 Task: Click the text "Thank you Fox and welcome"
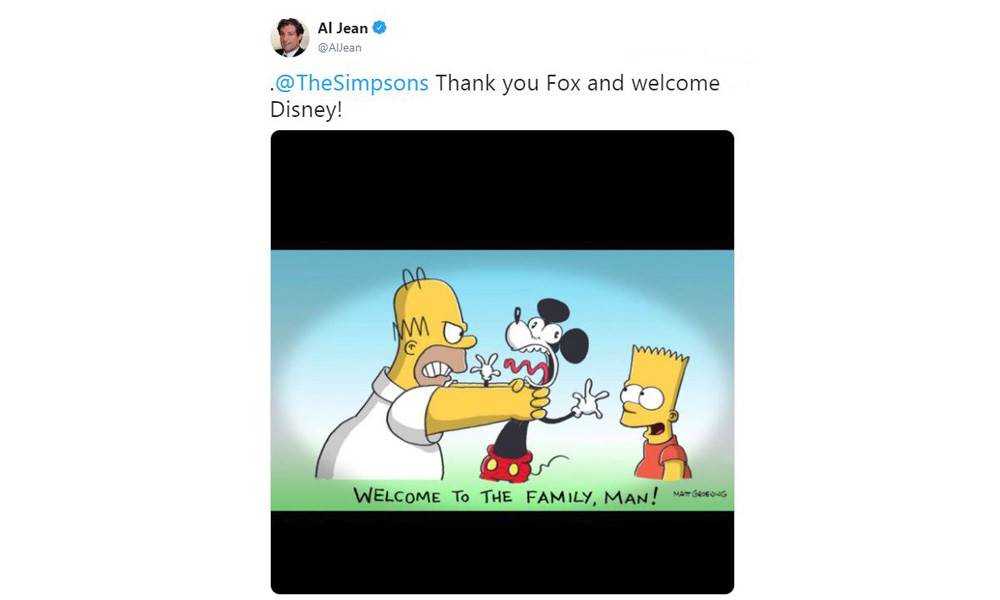coord(578,83)
